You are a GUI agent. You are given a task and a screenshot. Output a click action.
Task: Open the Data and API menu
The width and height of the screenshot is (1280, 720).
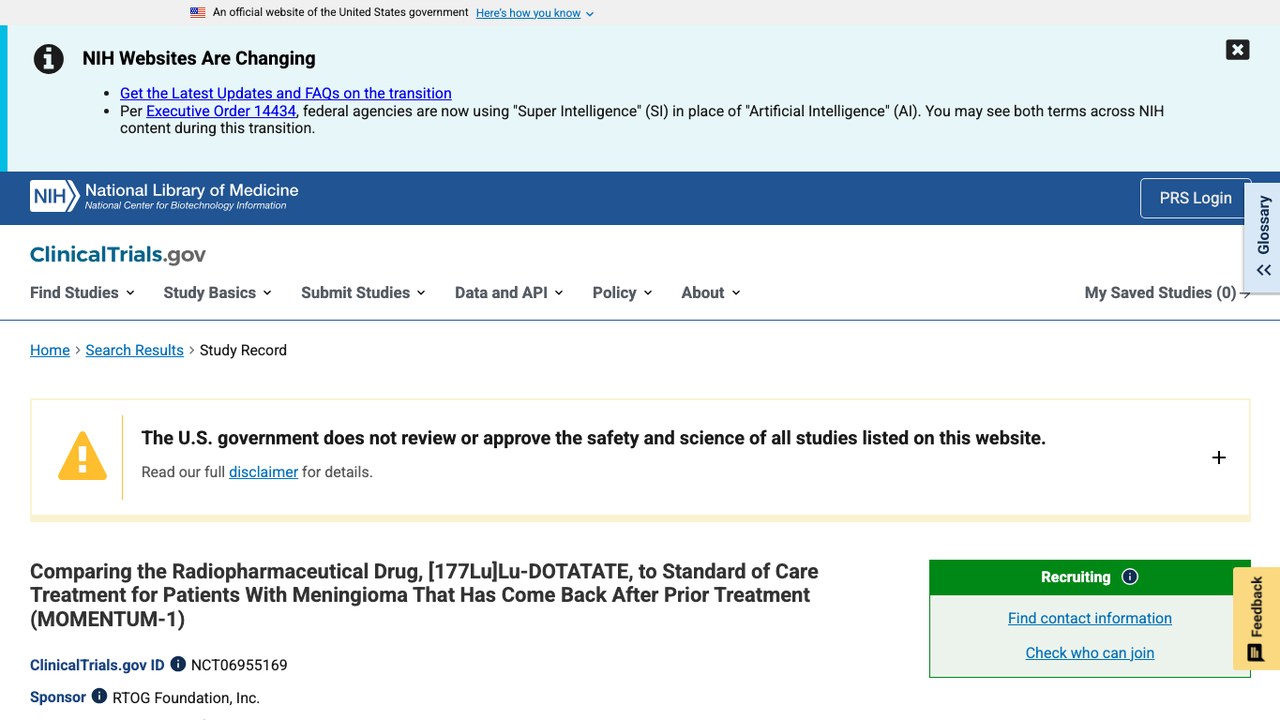coord(509,292)
